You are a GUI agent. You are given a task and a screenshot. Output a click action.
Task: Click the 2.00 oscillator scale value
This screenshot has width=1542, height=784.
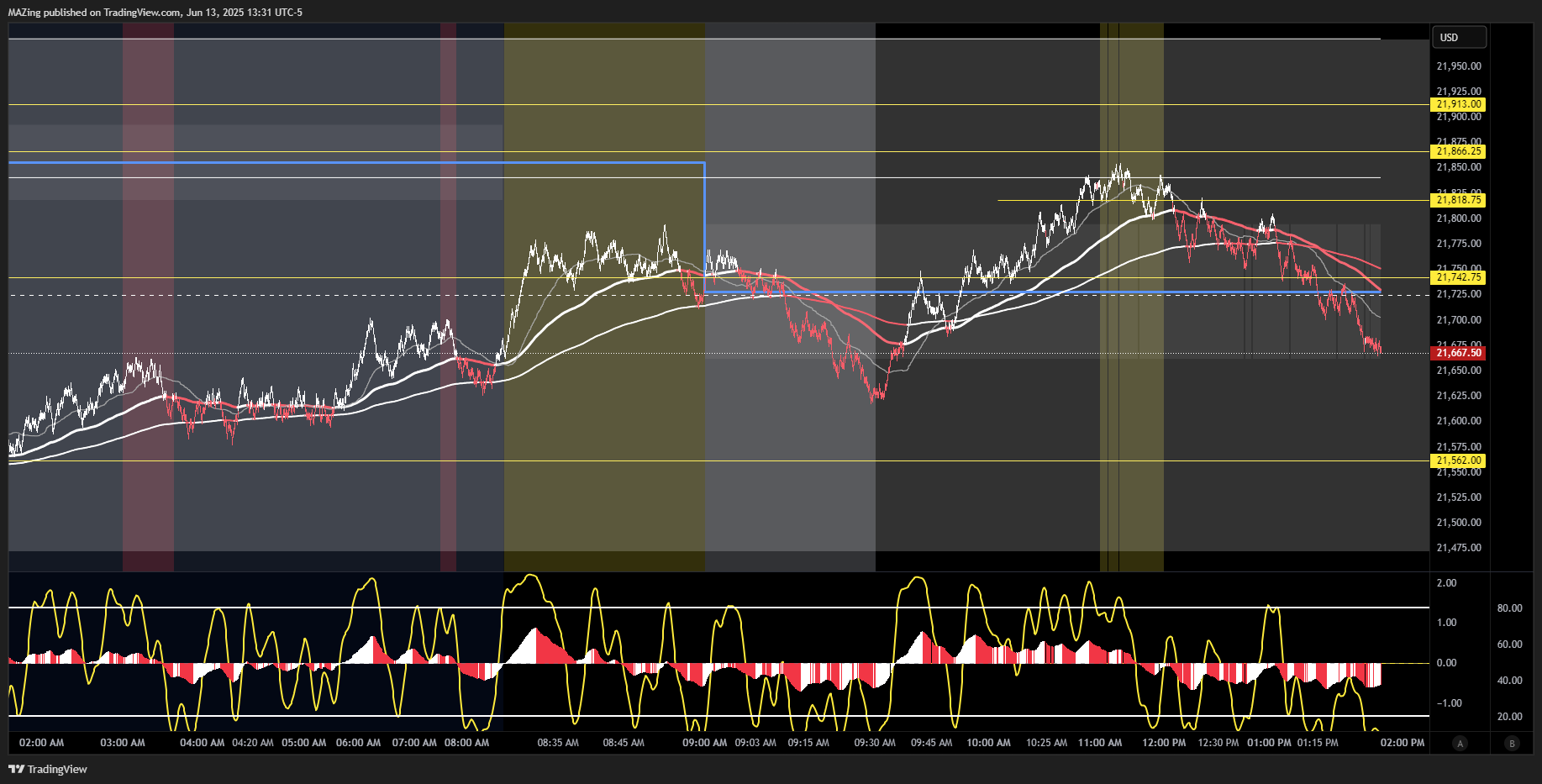[1446, 582]
